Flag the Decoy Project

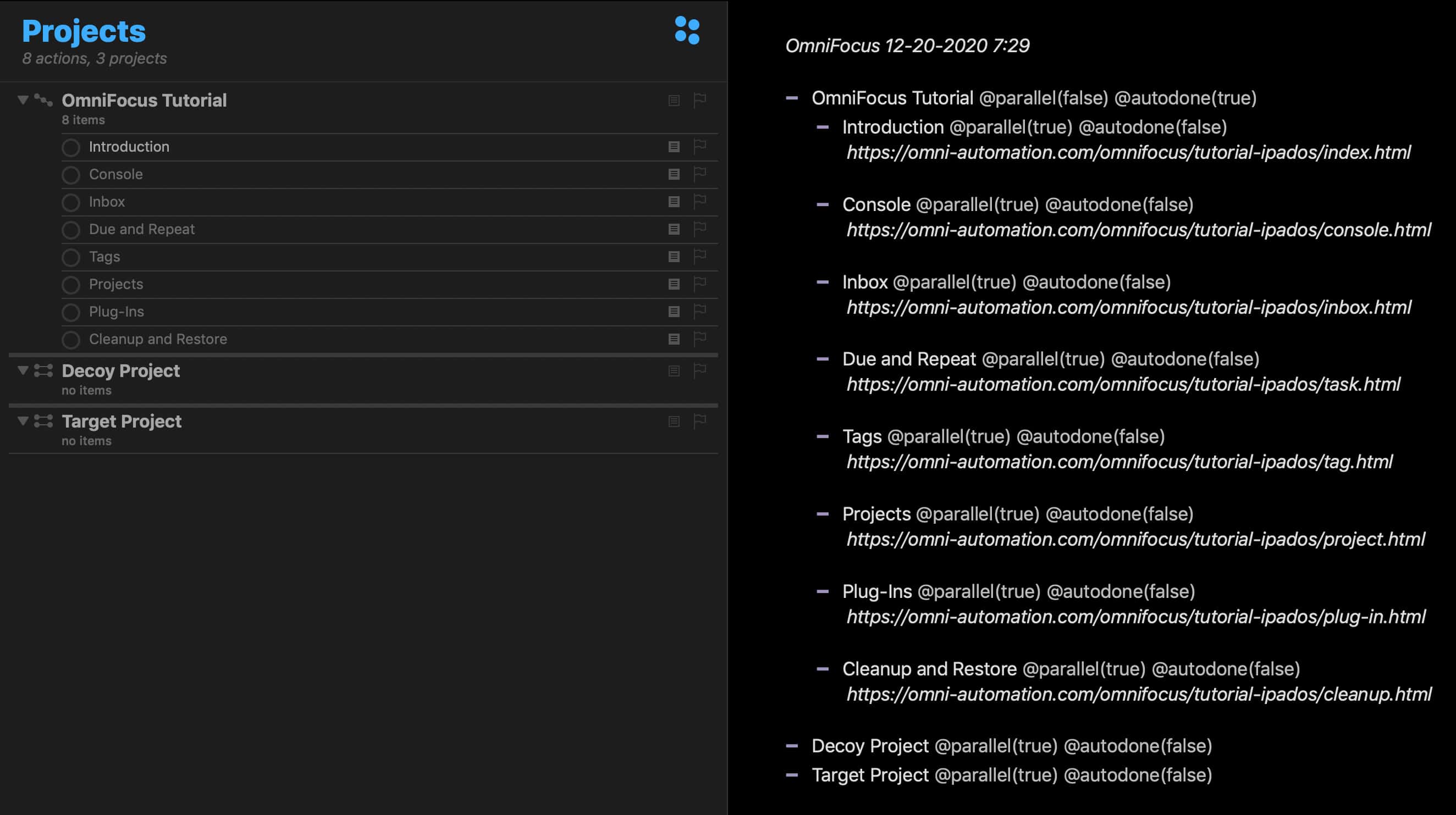[x=700, y=370]
